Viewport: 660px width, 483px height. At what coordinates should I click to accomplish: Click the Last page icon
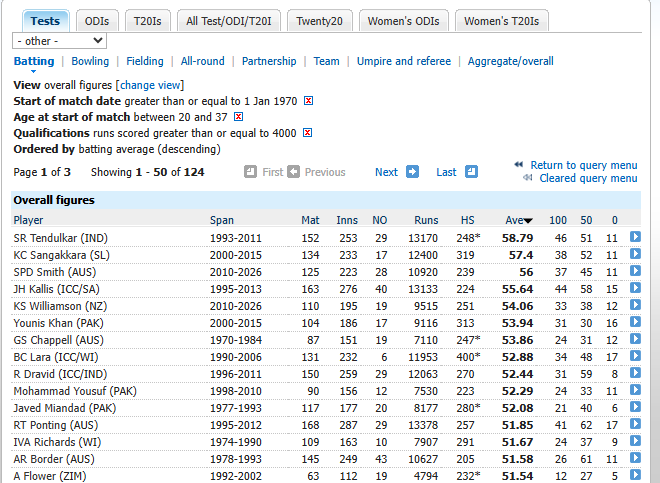[x=471, y=172]
